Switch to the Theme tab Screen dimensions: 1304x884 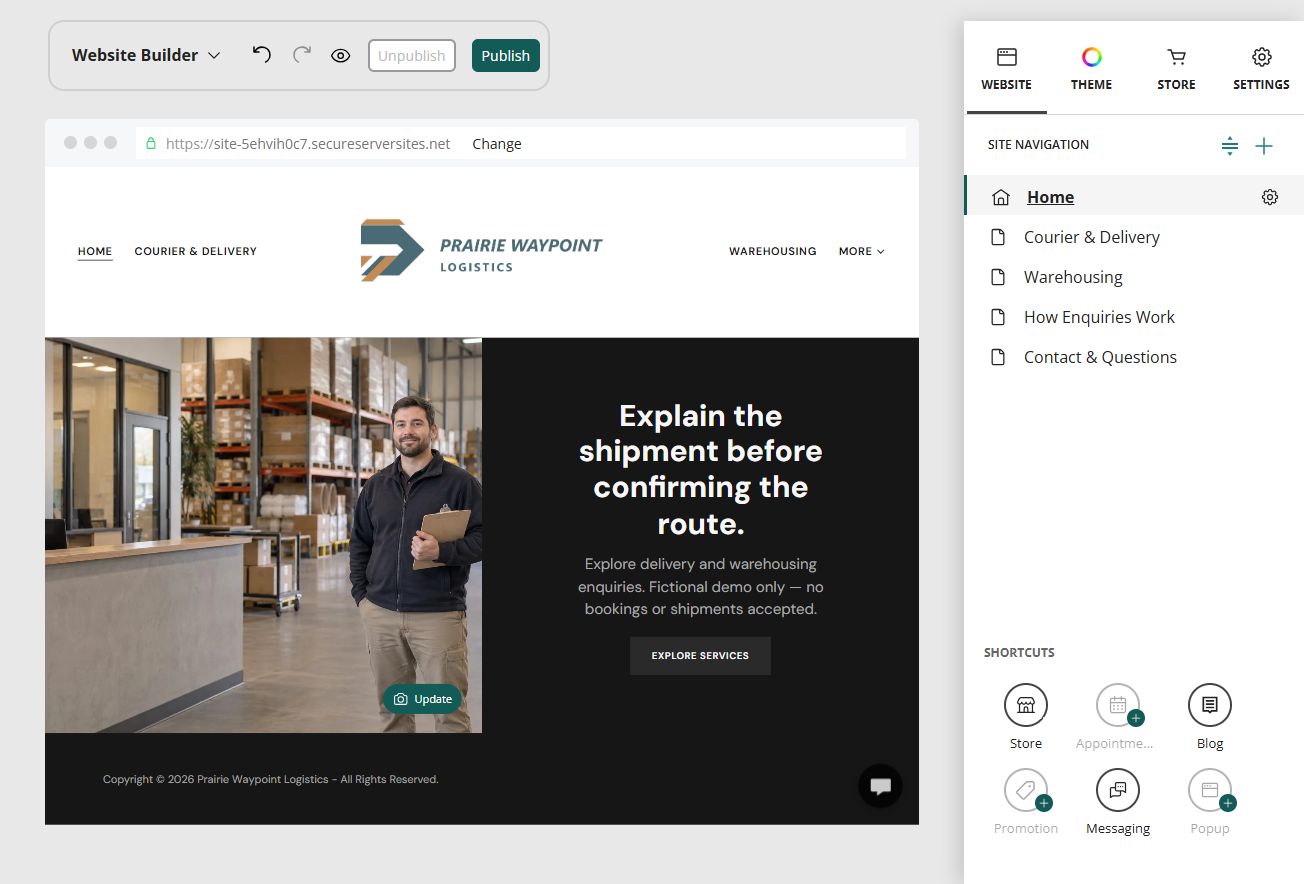1092,69
